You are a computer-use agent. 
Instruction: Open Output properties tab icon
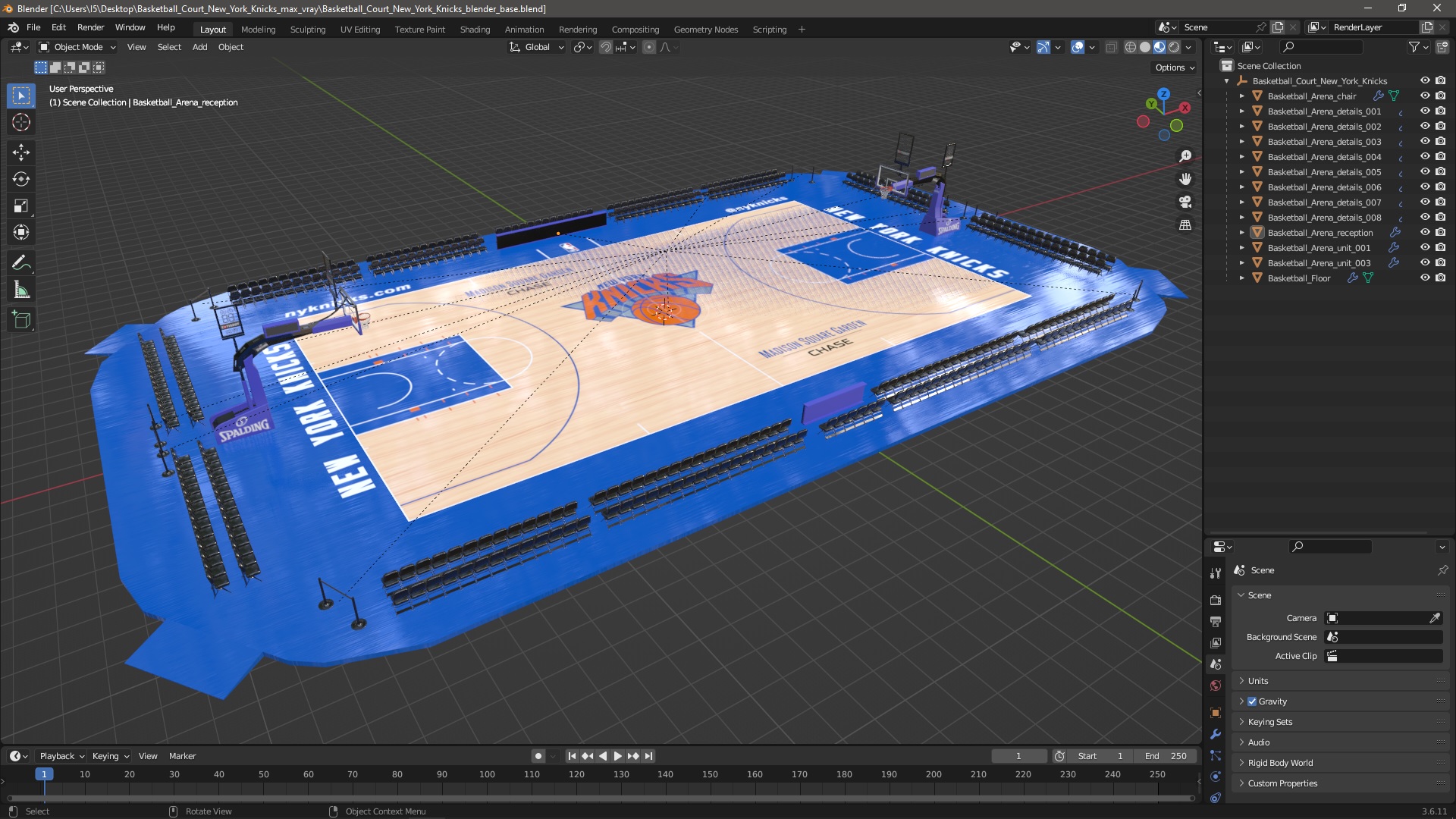pos(1216,621)
